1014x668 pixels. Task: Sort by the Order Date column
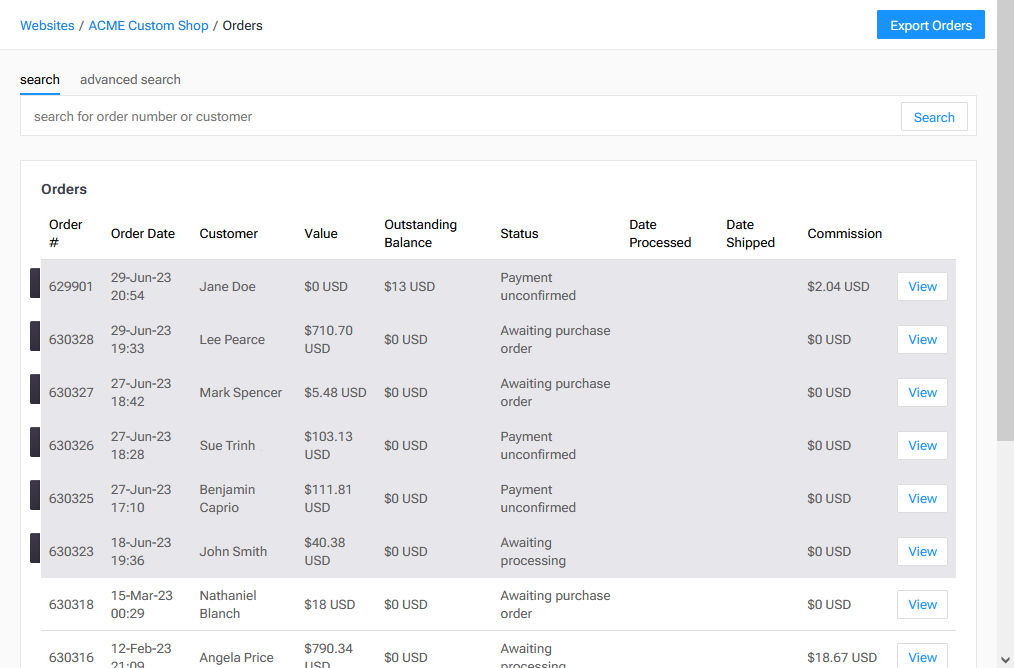(x=143, y=233)
